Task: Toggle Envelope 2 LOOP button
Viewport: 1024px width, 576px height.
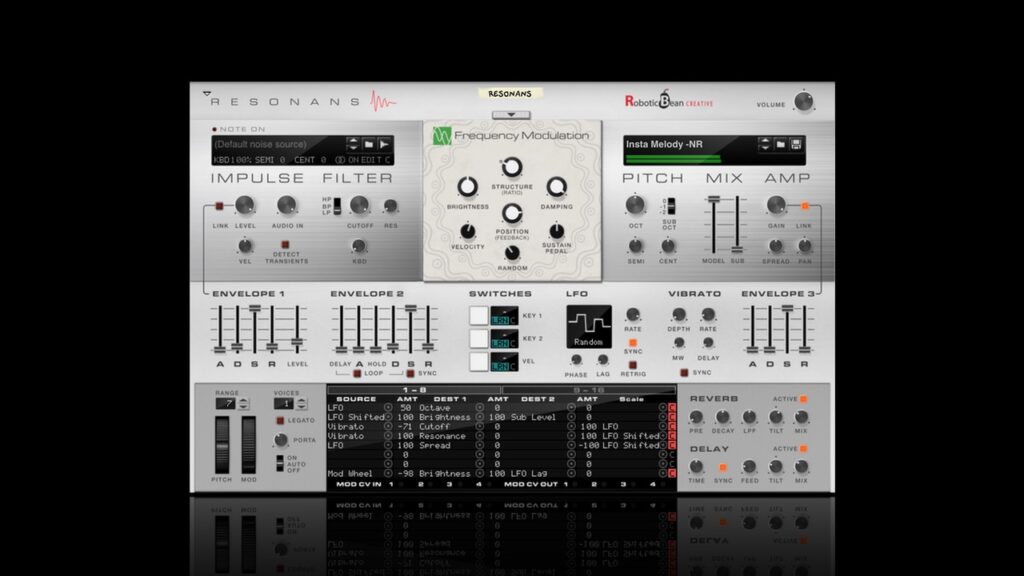Action: pyautogui.click(x=357, y=374)
